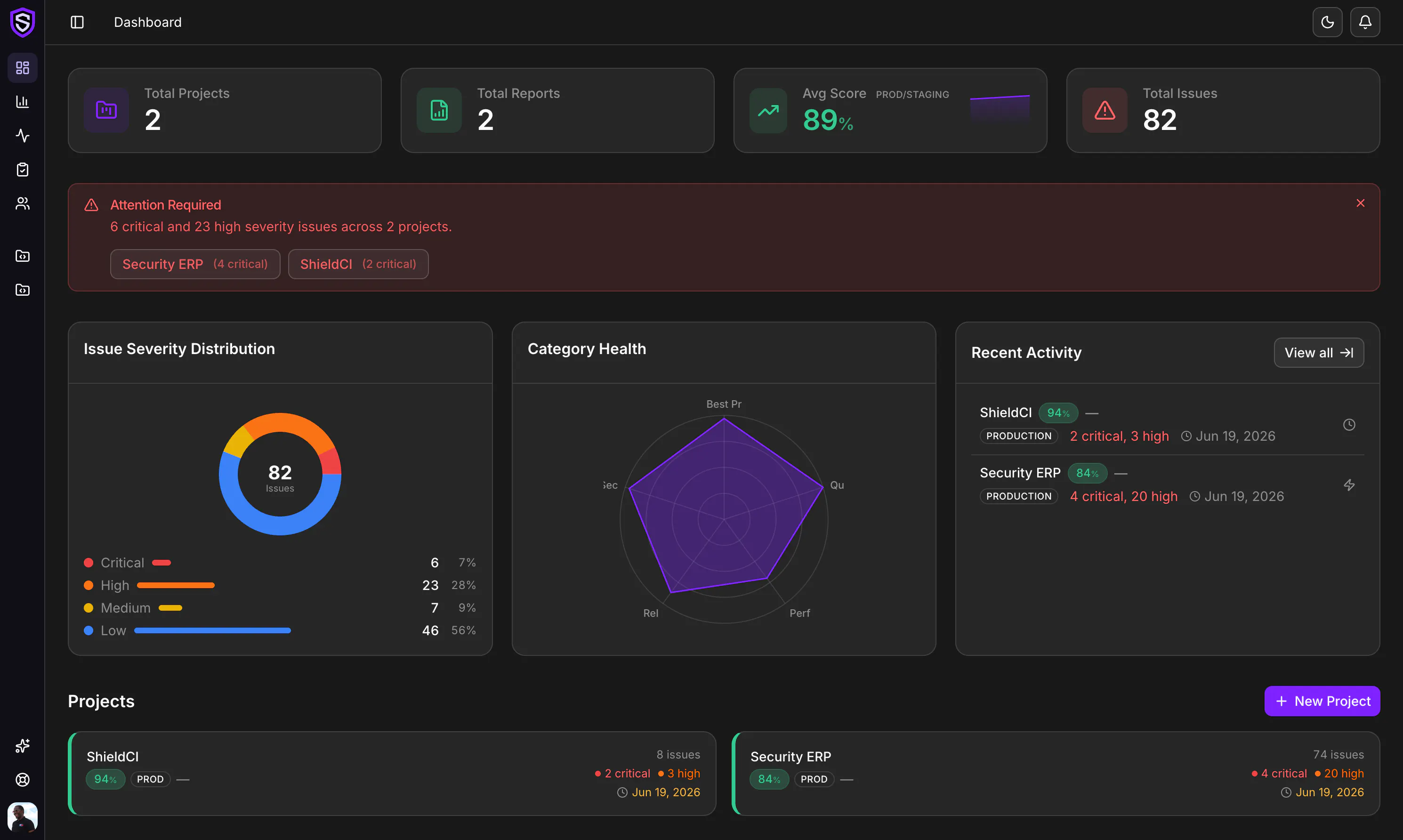Viewport: 1403px width, 840px height.
Task: Open the ShieldCI critical chip
Action: [358, 264]
